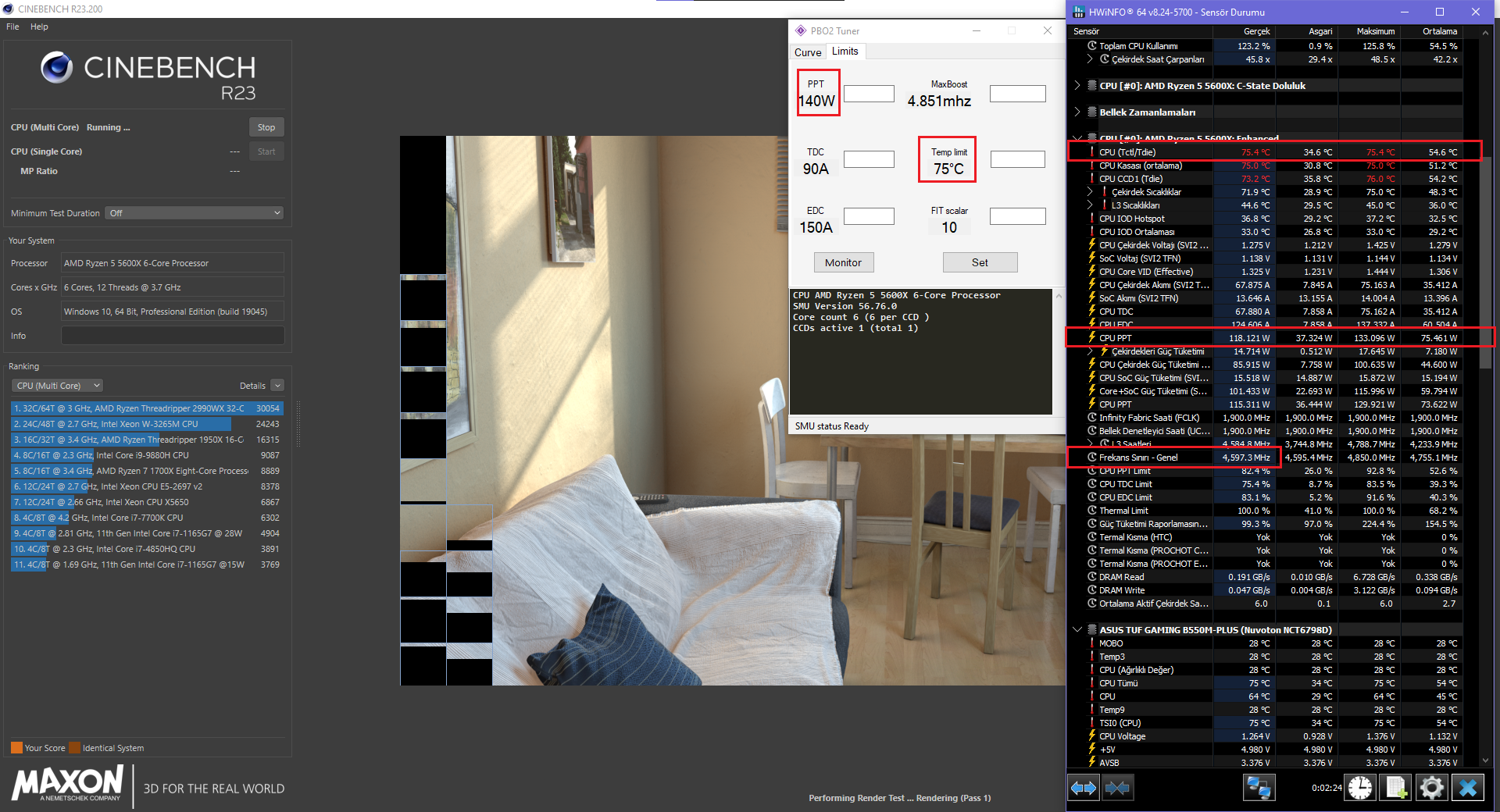Click clock icon beside Toplam CPU Kullanımı

point(1092,46)
